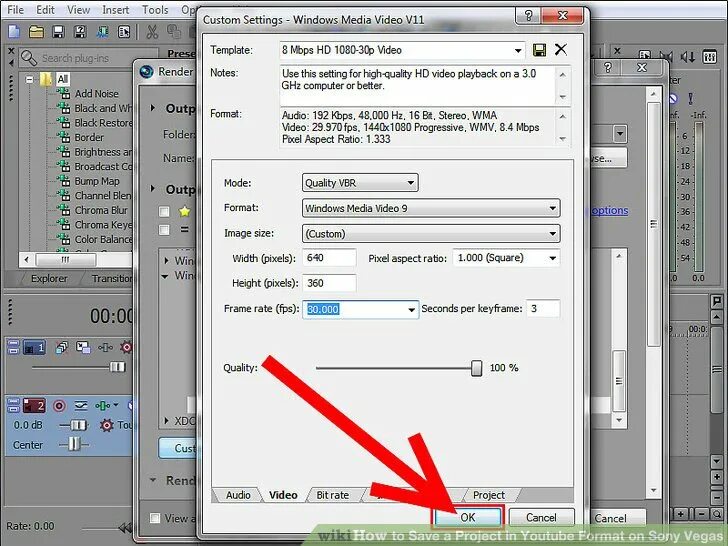Click the Cut scissors icon
Screen dimensions: 728x546
[x=152, y=32]
